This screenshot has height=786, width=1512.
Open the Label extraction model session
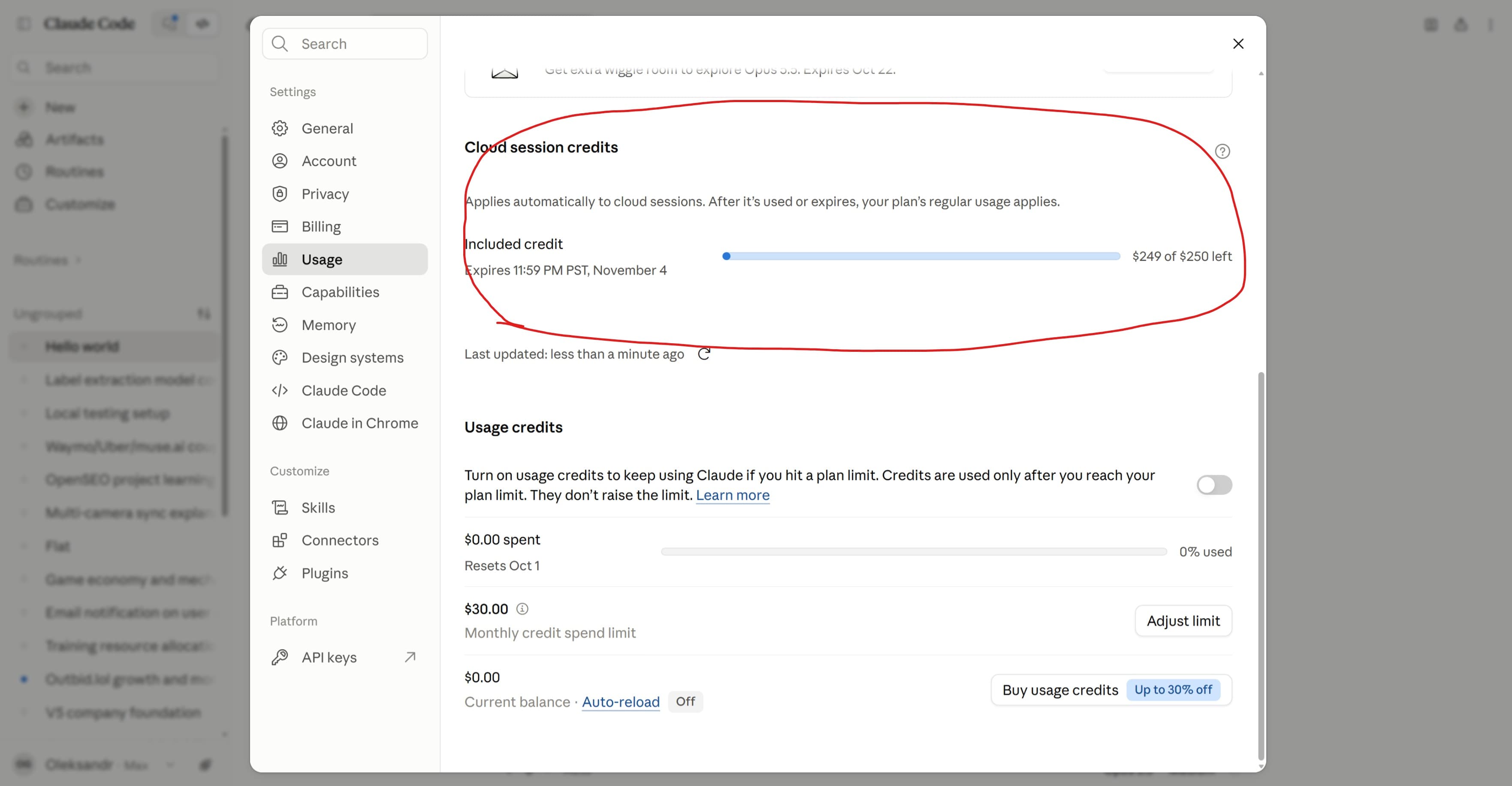pos(115,380)
